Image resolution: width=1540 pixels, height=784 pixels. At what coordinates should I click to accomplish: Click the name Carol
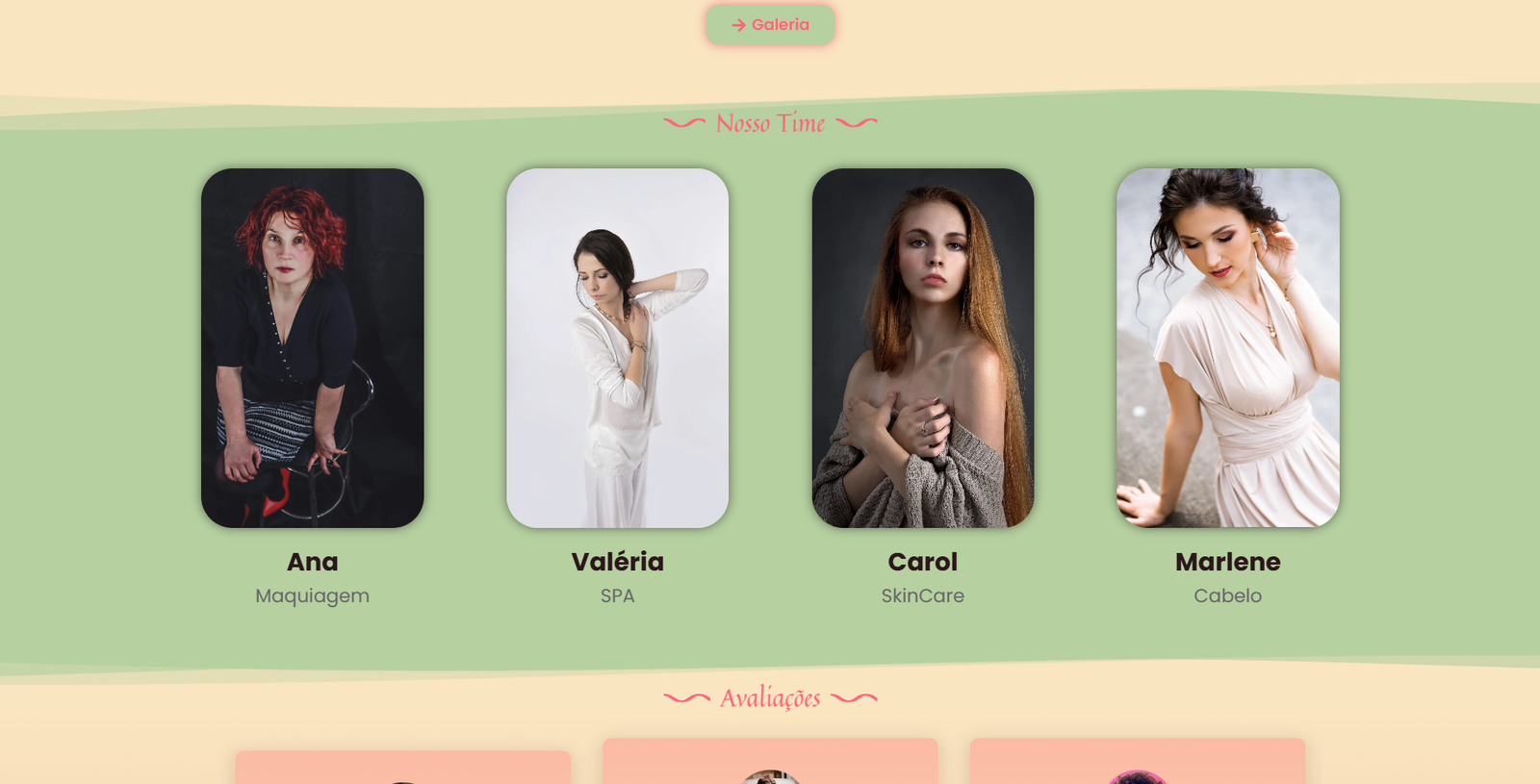point(923,562)
